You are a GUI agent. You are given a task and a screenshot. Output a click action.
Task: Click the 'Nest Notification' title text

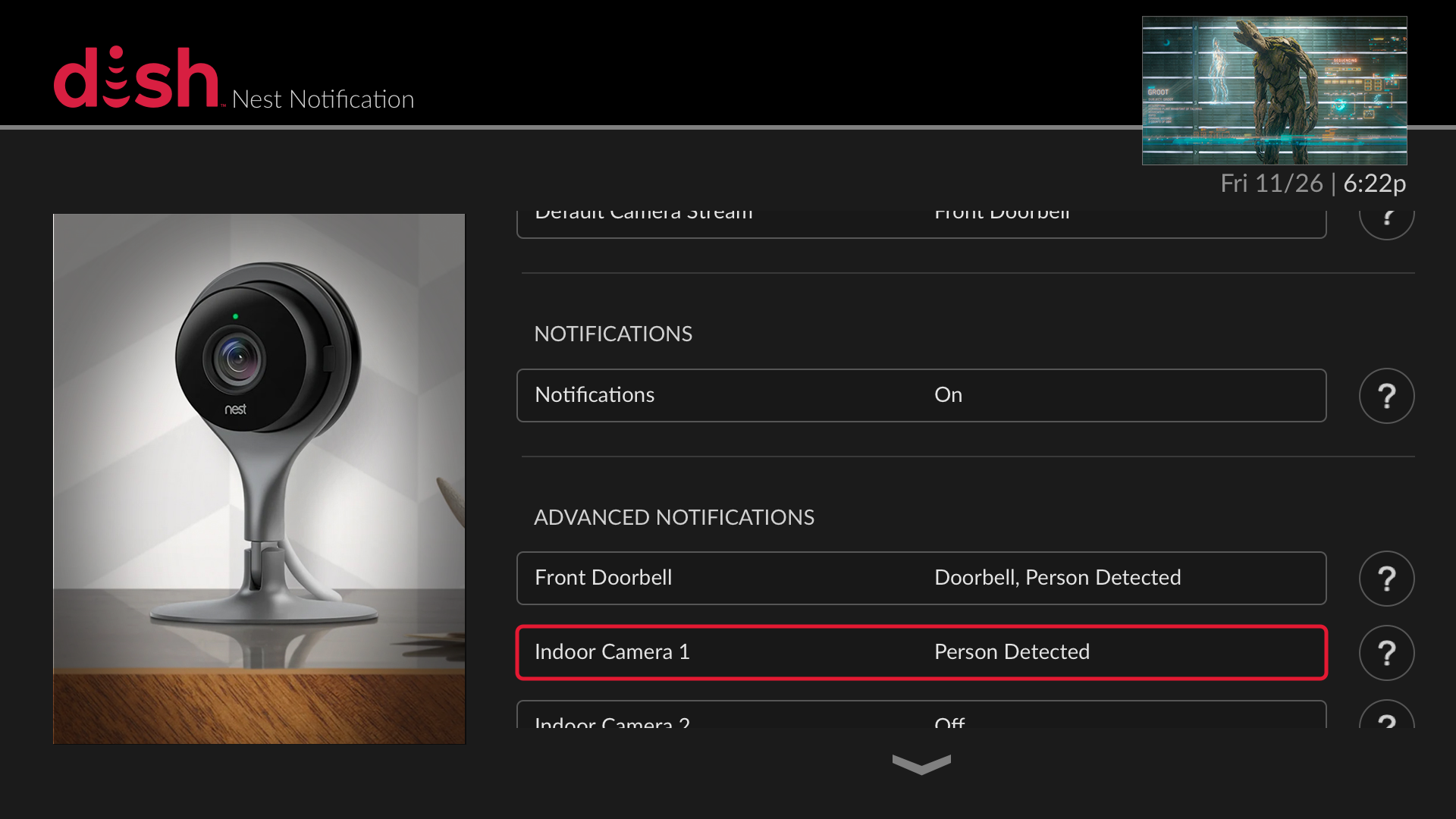[x=323, y=99]
